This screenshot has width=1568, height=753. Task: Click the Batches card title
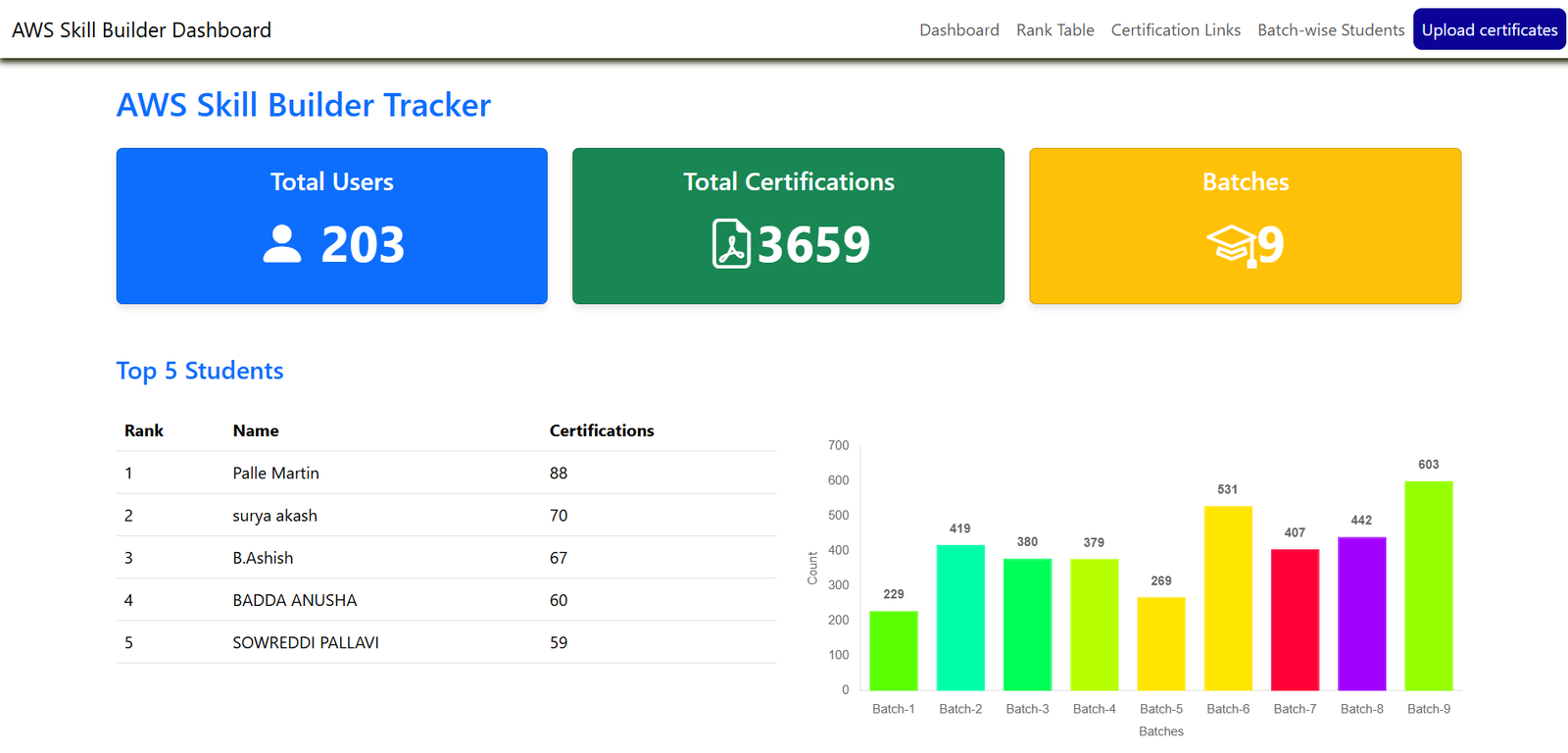pos(1246,181)
